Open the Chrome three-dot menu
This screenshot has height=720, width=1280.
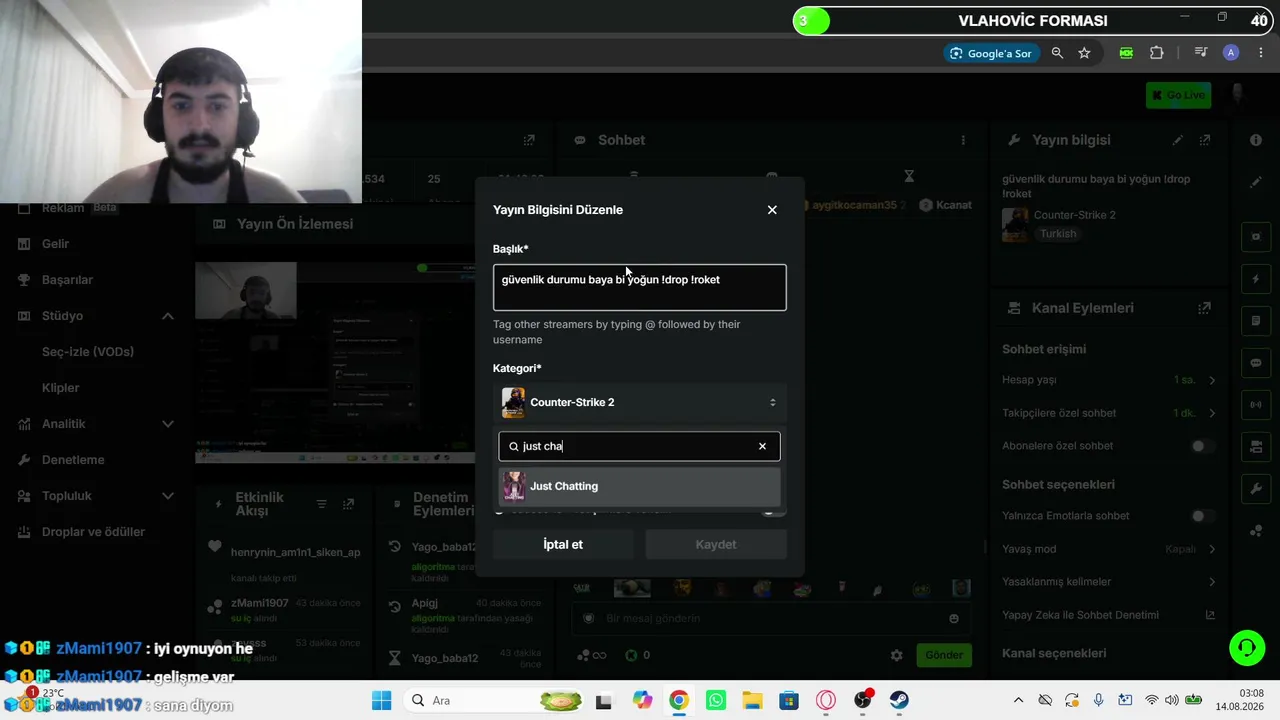tap(1260, 53)
